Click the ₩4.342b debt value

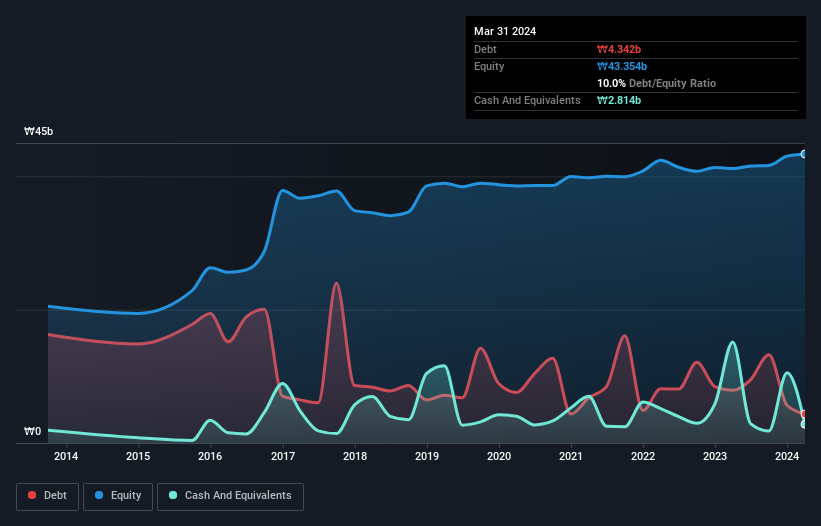point(619,49)
